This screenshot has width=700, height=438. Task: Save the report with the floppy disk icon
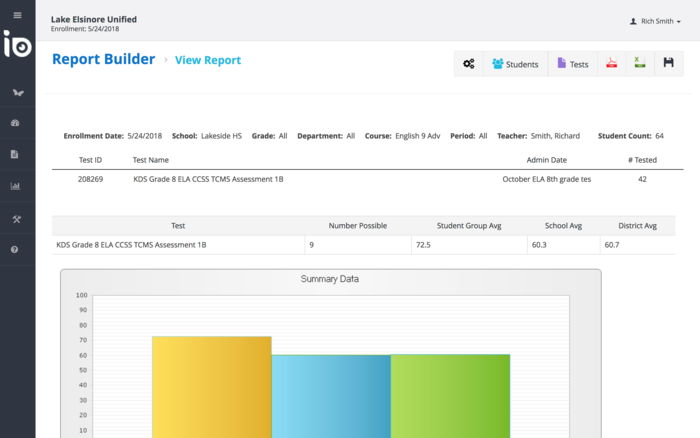coord(668,64)
